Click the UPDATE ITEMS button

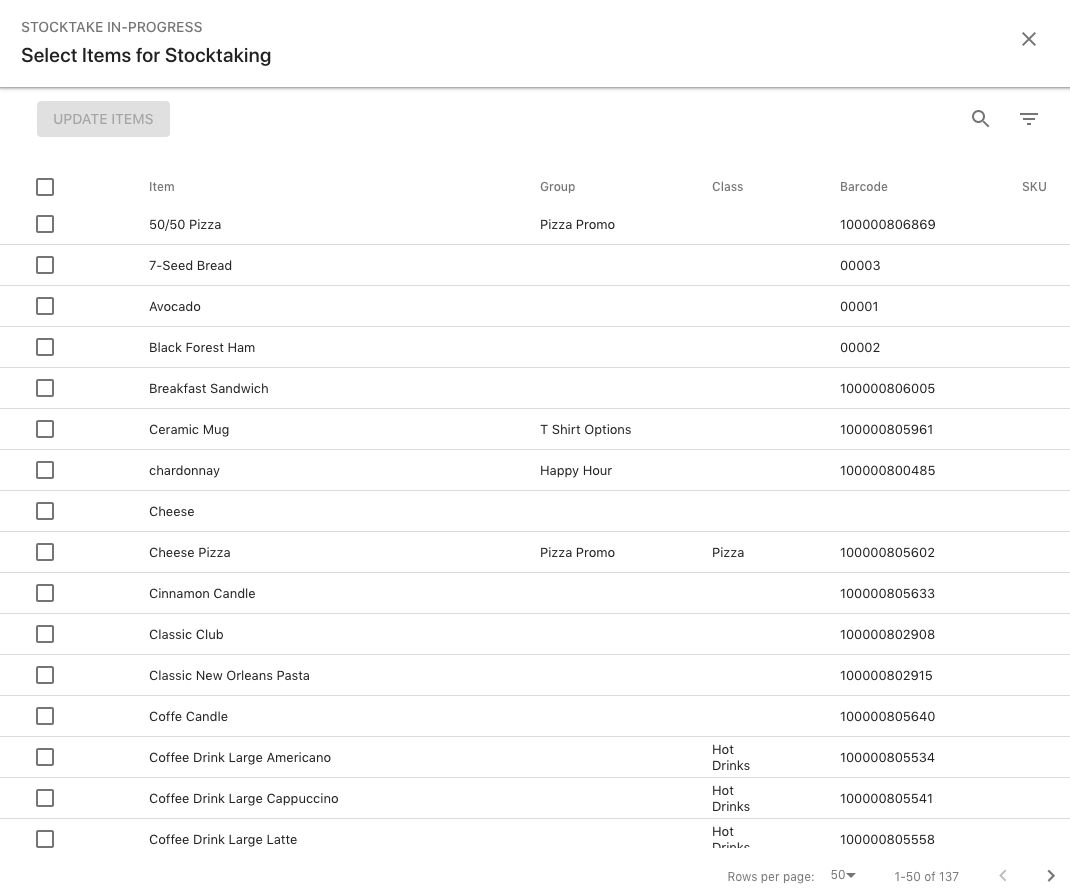pos(103,118)
